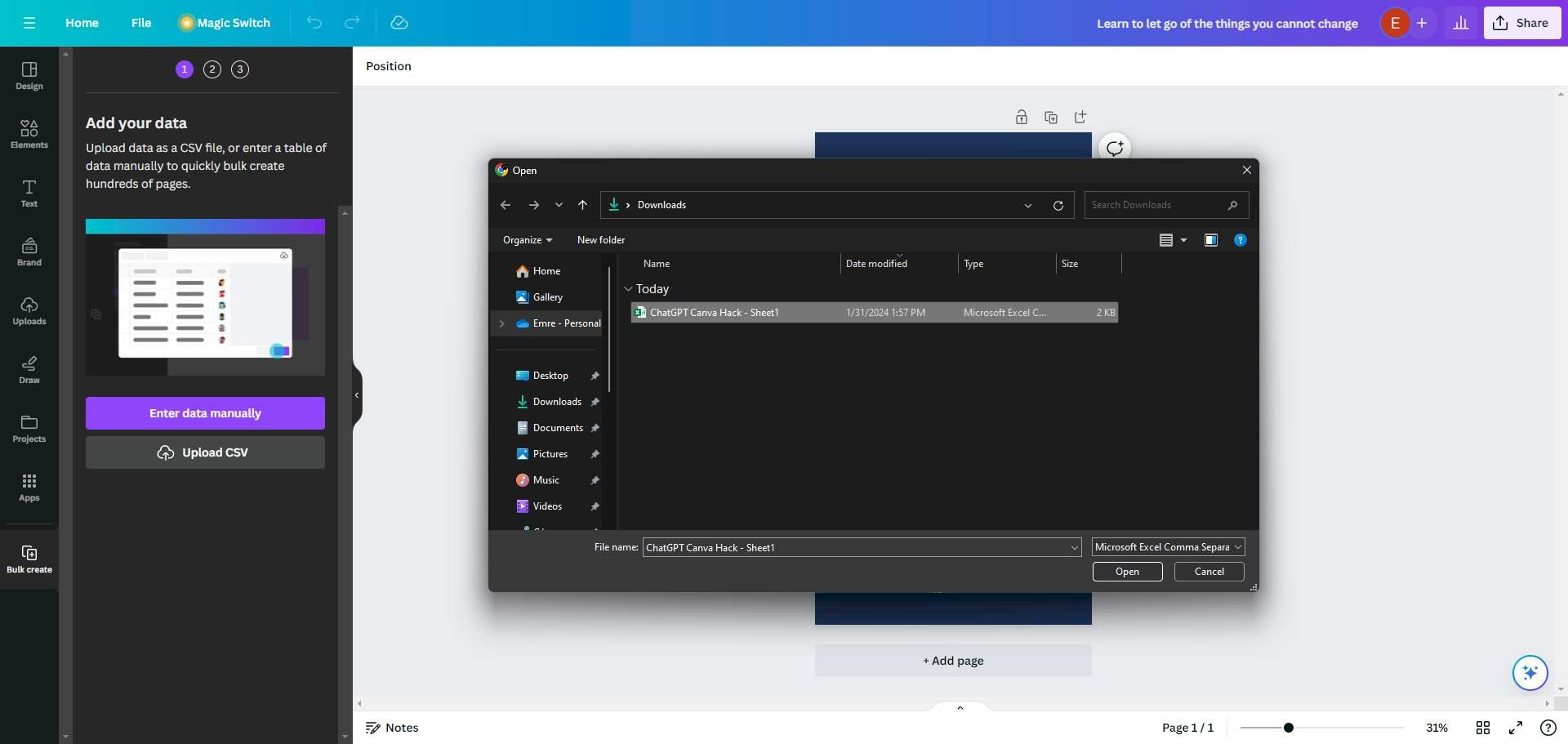
Task: Open the Projects folder panel
Action: click(29, 429)
